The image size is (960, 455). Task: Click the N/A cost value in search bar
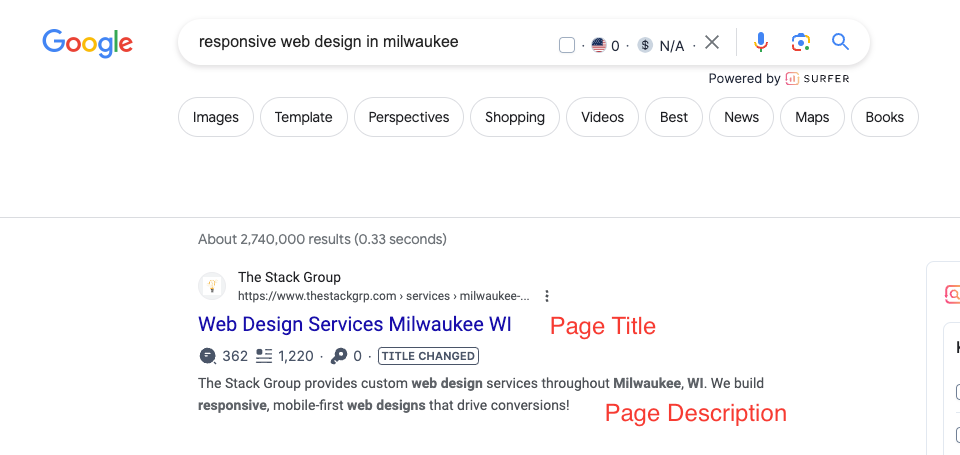pyautogui.click(x=672, y=46)
